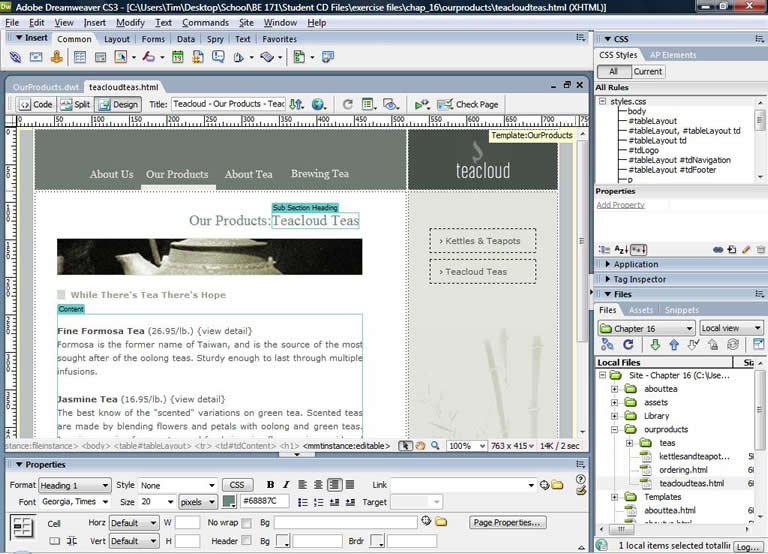Insert a hyperlink from the Insert bar
768x554 pixels.
click(15, 57)
